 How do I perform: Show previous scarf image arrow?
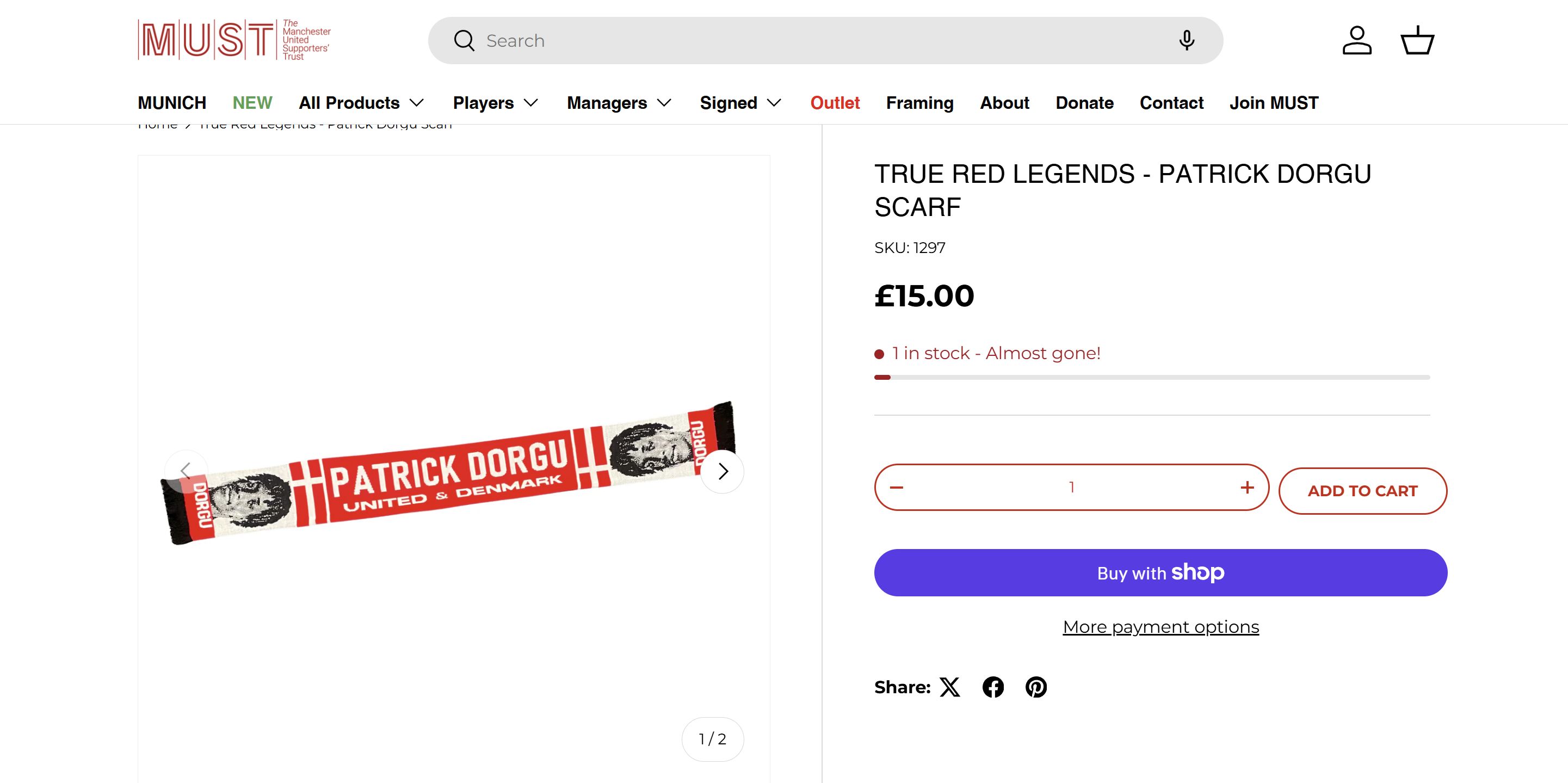pyautogui.click(x=186, y=471)
